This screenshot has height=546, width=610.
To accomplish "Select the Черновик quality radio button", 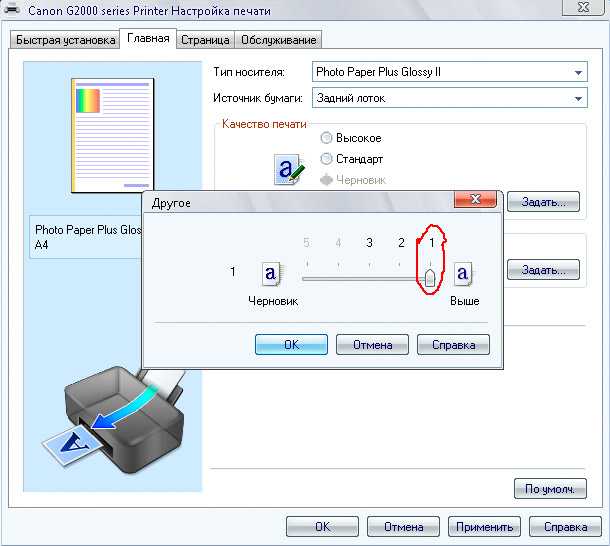I will [x=326, y=180].
